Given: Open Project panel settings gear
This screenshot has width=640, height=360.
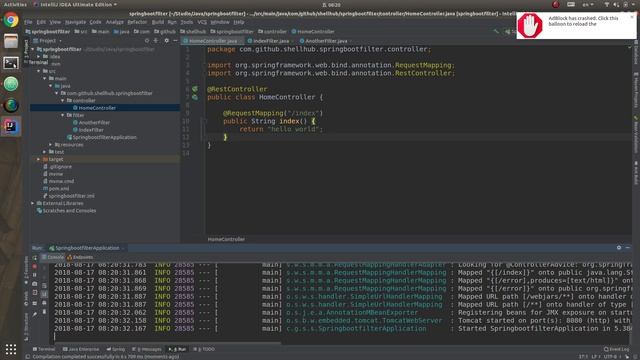Looking at the screenshot, I should tap(167, 41).
